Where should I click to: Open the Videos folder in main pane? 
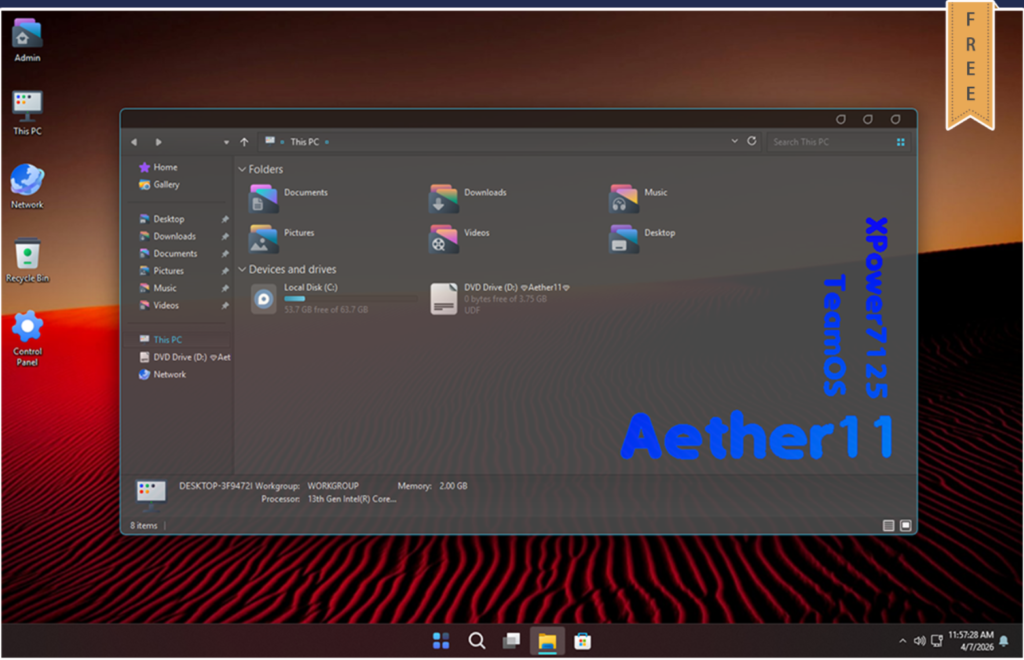444,238
